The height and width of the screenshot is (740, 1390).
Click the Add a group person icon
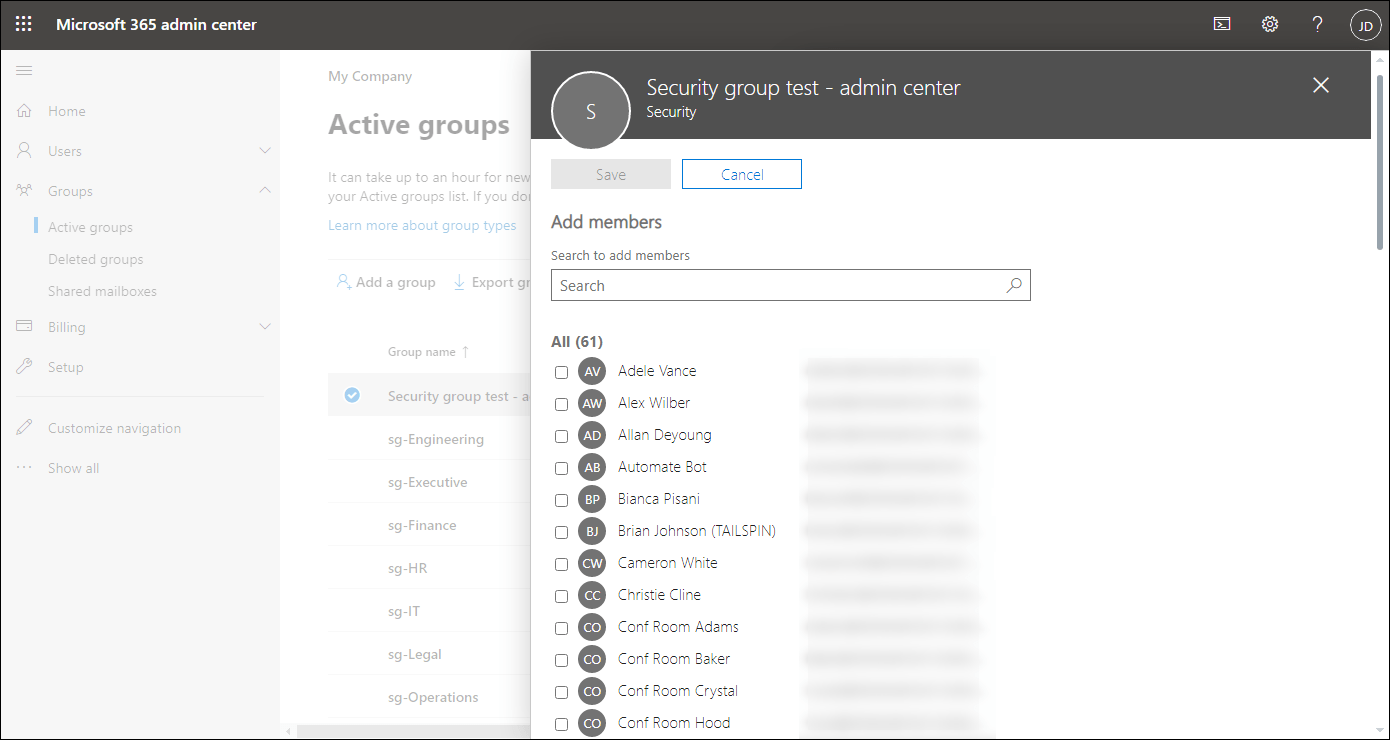tap(343, 281)
